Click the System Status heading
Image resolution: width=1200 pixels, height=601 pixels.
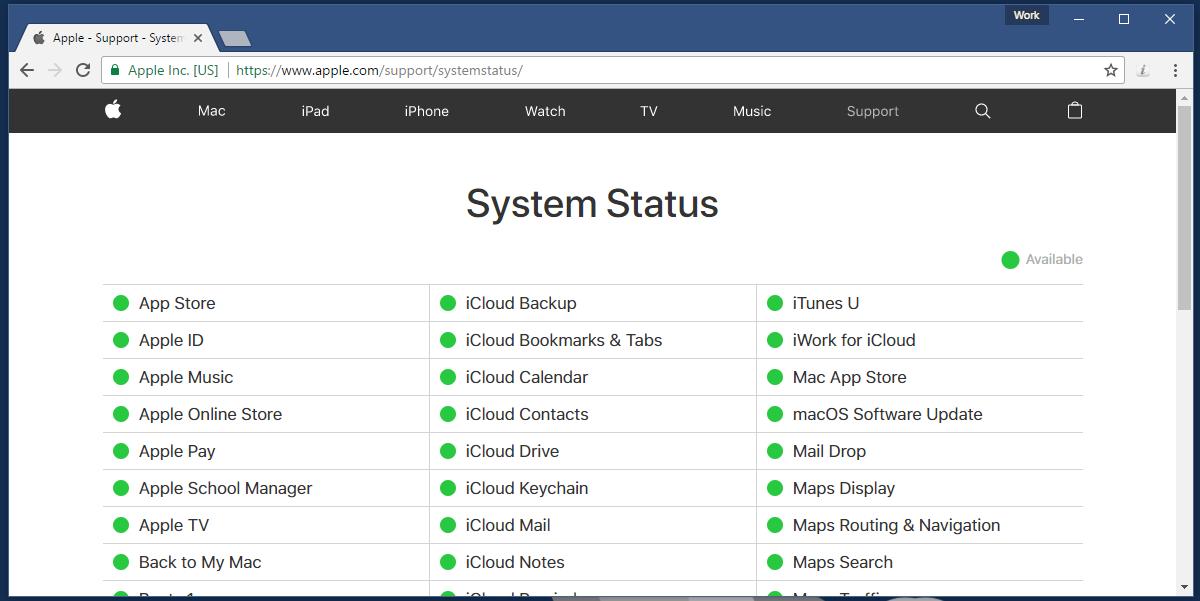(x=592, y=204)
